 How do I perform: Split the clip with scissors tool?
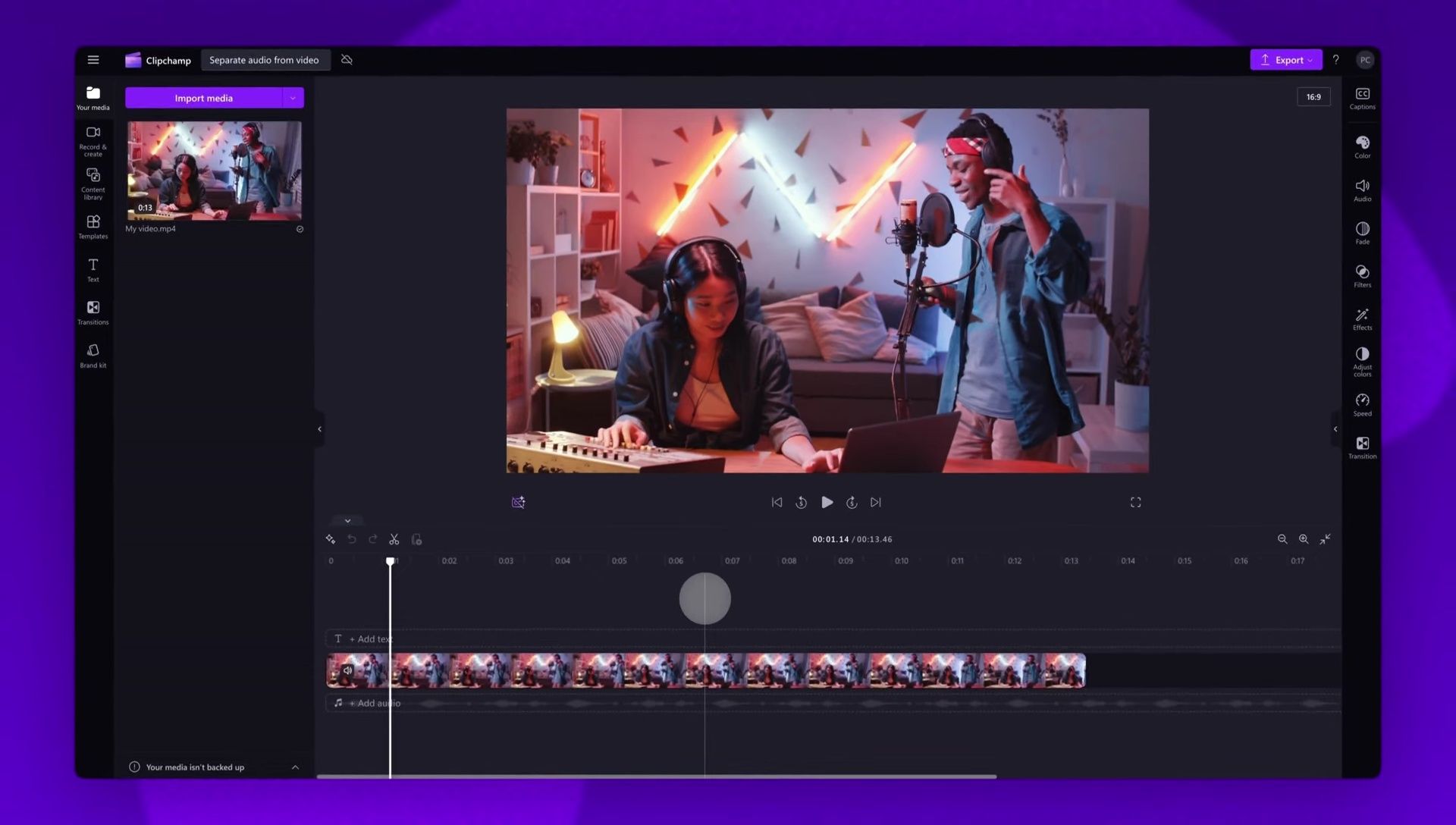click(x=394, y=539)
